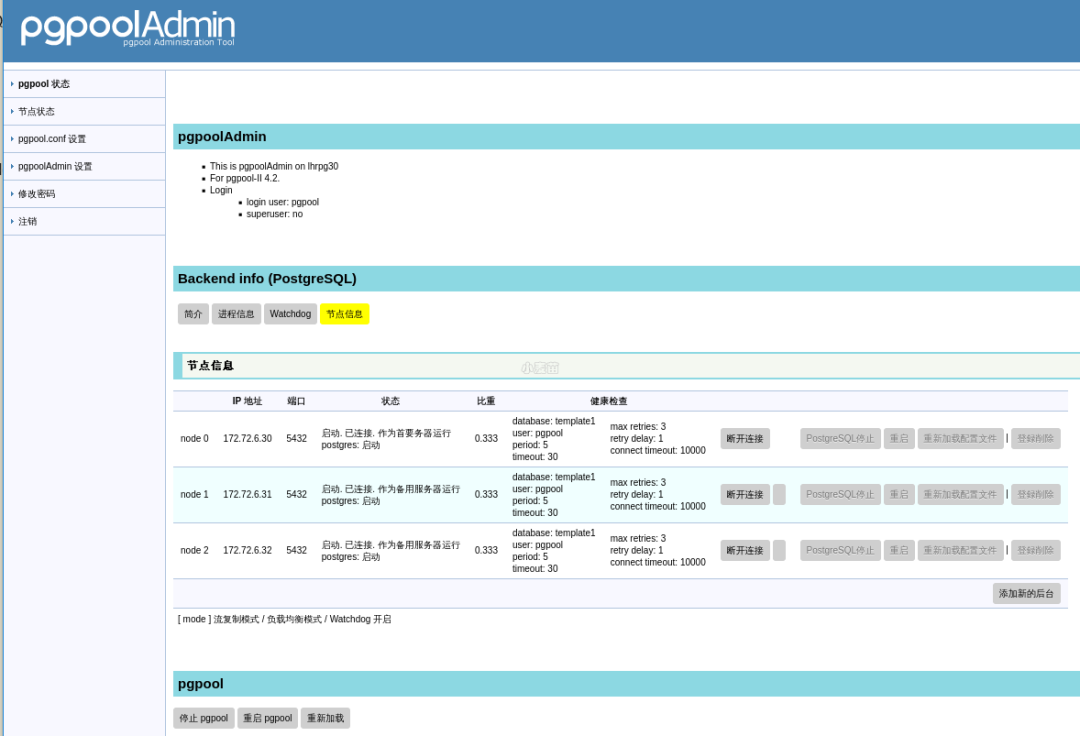Viewport: 1080px width, 736px height.
Task: Switch to the Watchdog tab
Action: point(290,314)
